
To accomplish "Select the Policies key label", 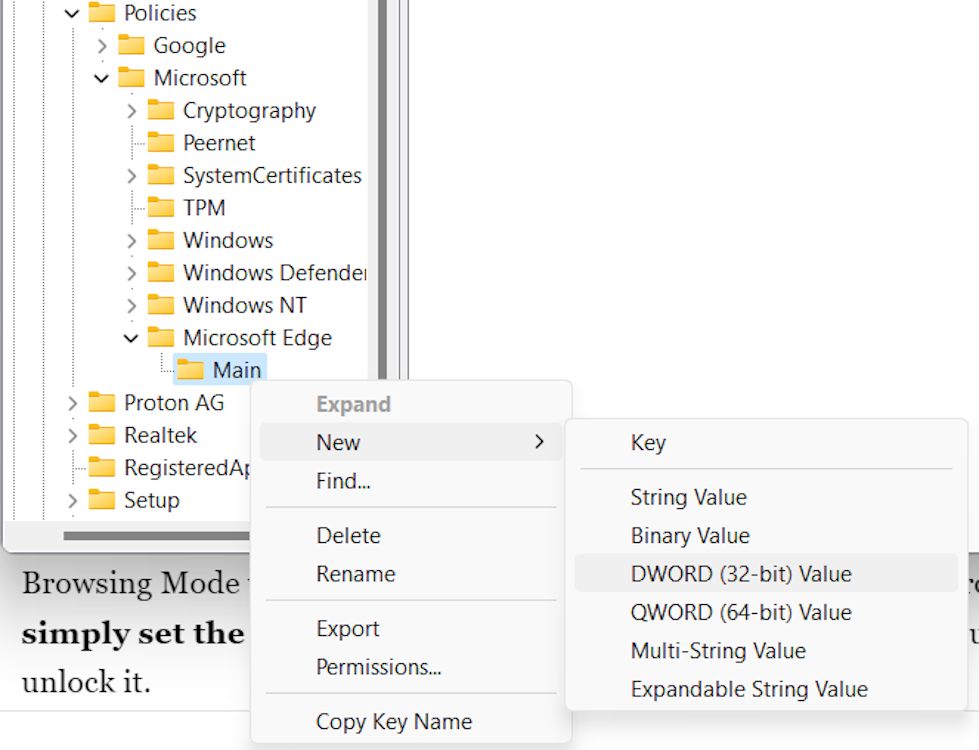I will coord(160,13).
